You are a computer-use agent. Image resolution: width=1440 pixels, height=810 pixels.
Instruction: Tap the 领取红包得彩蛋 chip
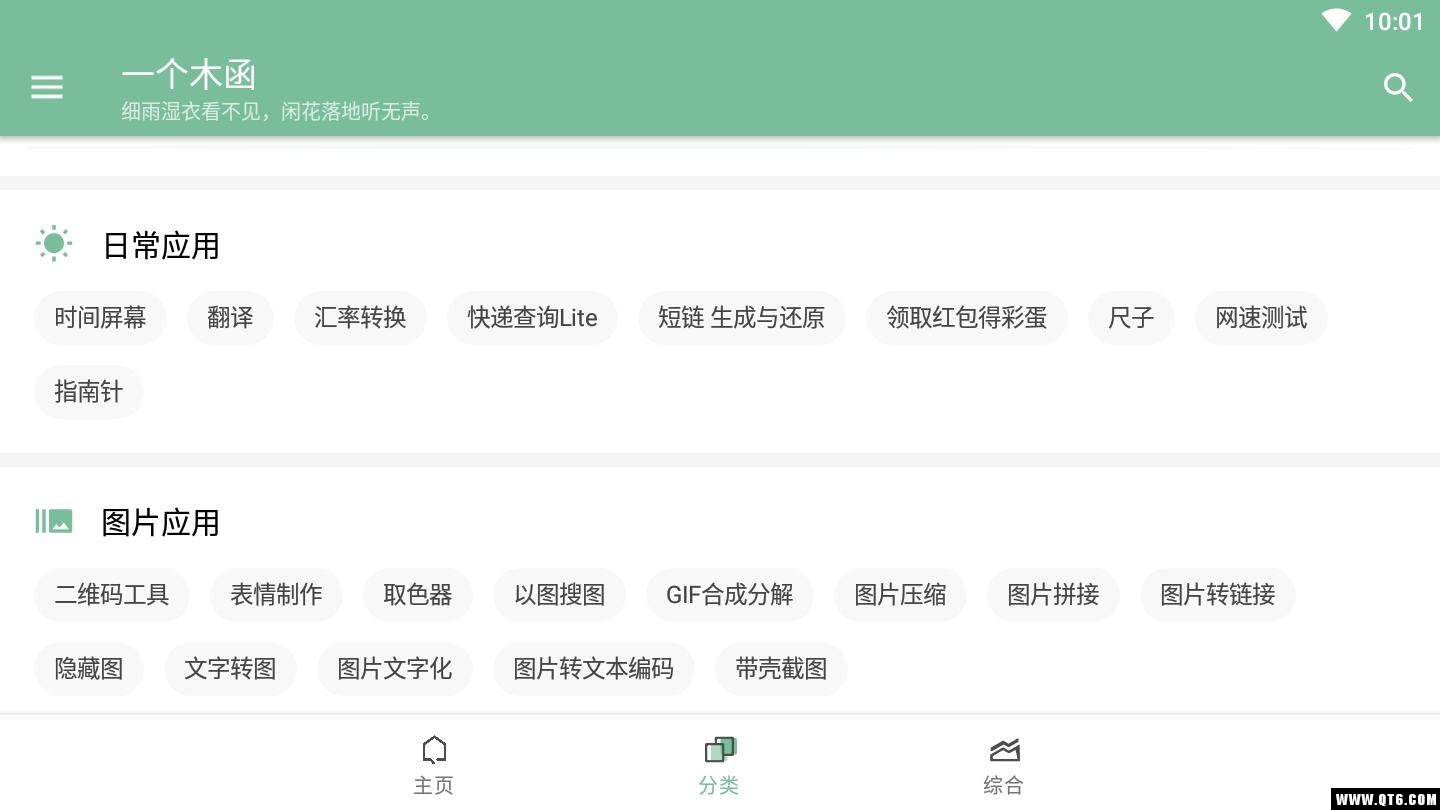click(967, 318)
